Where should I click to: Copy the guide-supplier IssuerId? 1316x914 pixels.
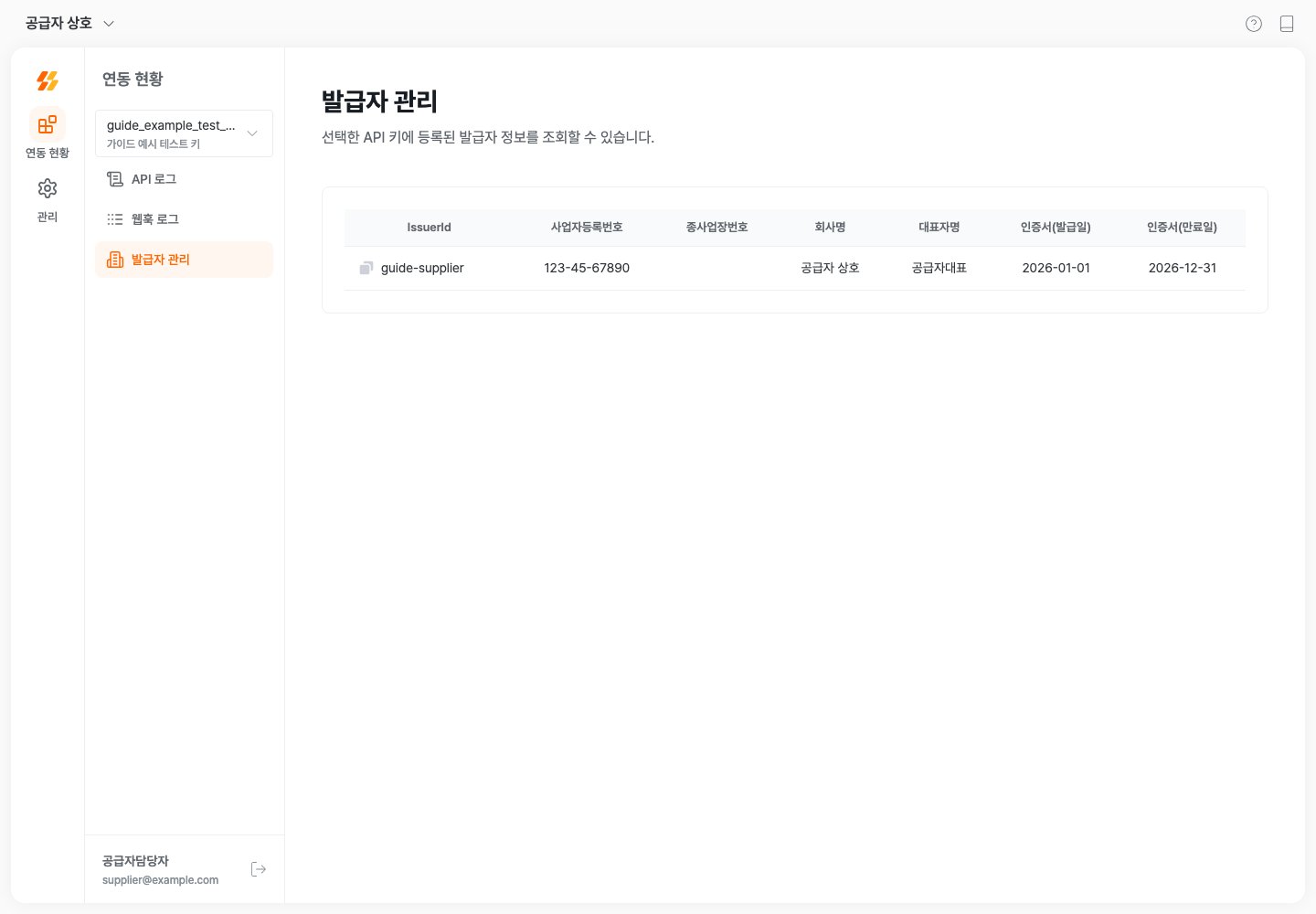pyautogui.click(x=366, y=268)
